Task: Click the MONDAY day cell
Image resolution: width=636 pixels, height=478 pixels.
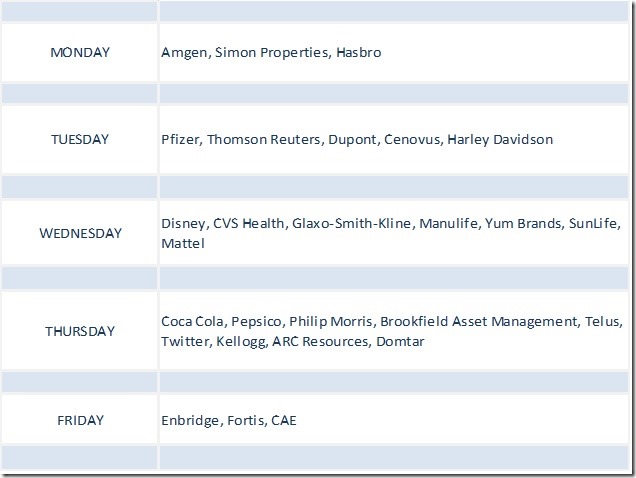Action: pos(79,52)
